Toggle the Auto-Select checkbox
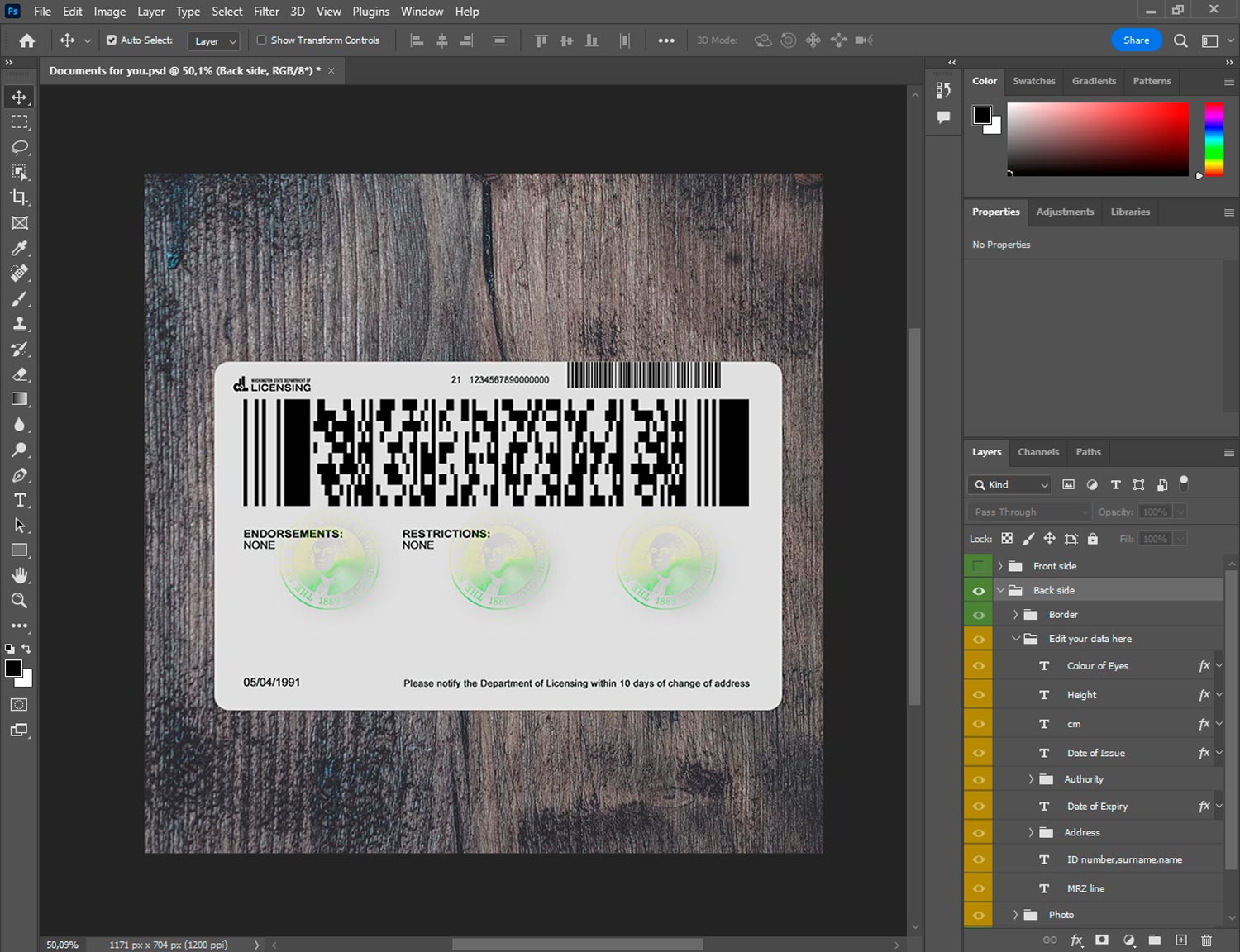1240x952 pixels. coord(112,40)
